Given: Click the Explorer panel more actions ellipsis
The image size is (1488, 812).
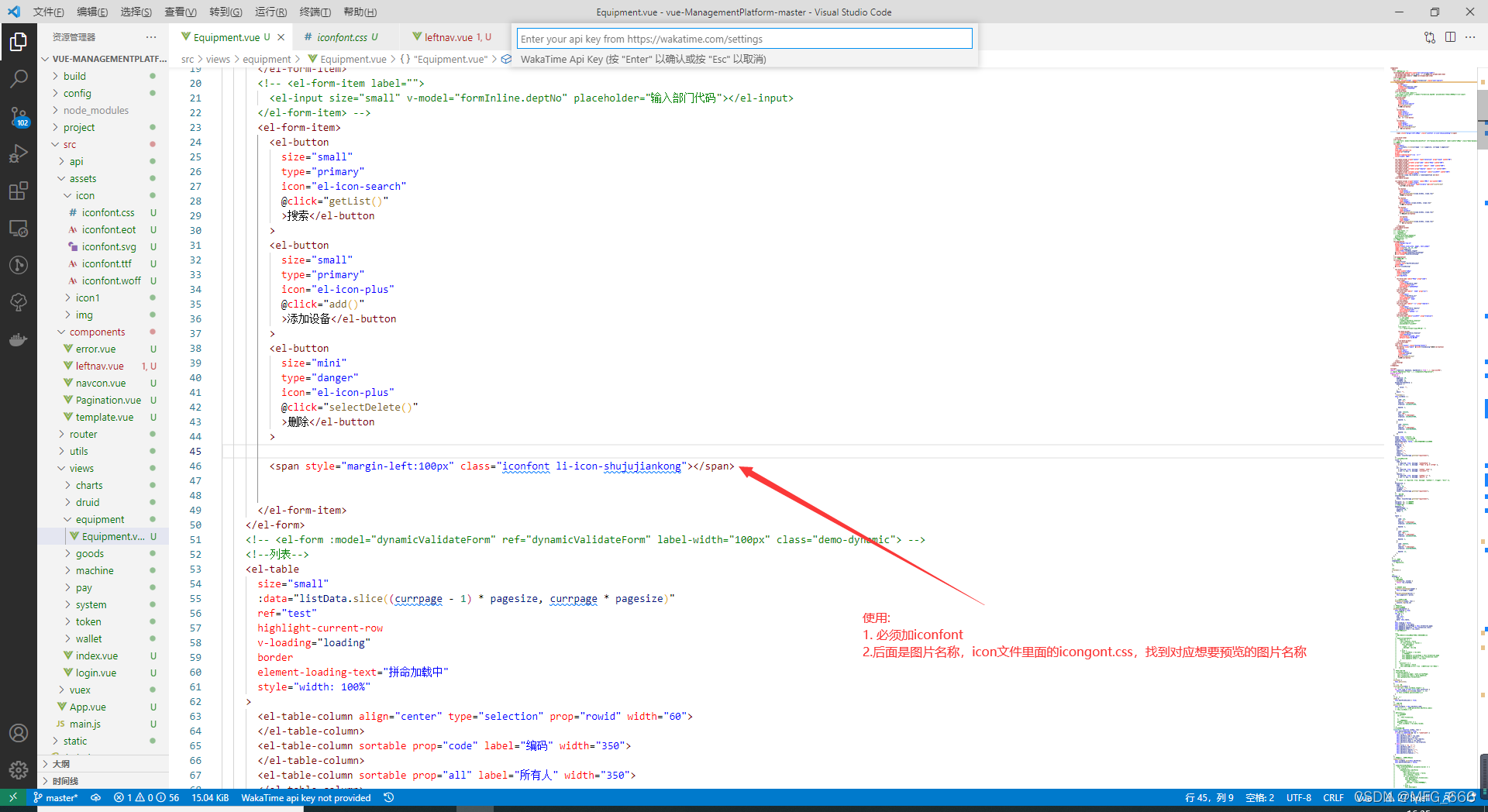Looking at the screenshot, I should click(x=151, y=37).
